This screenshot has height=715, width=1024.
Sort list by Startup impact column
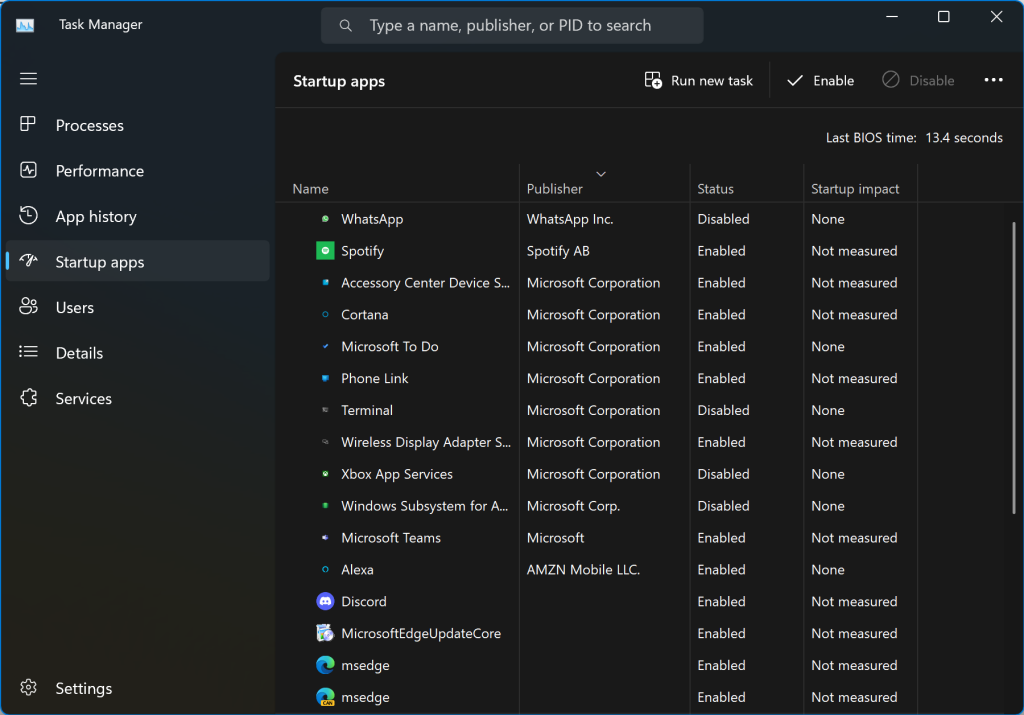(855, 188)
